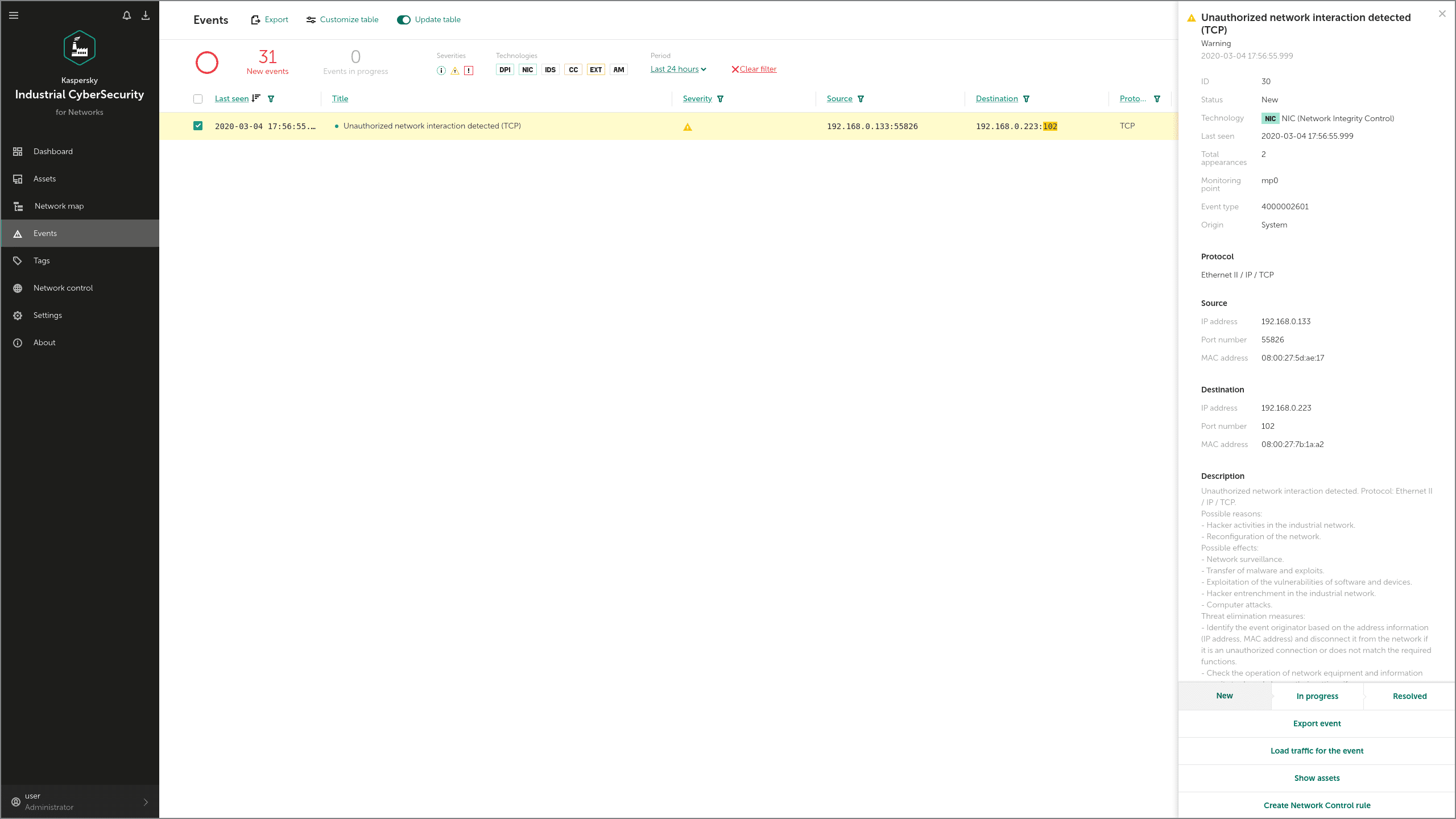Filter by informational severity icon
The width and height of the screenshot is (1456, 819).
pyautogui.click(x=441, y=71)
